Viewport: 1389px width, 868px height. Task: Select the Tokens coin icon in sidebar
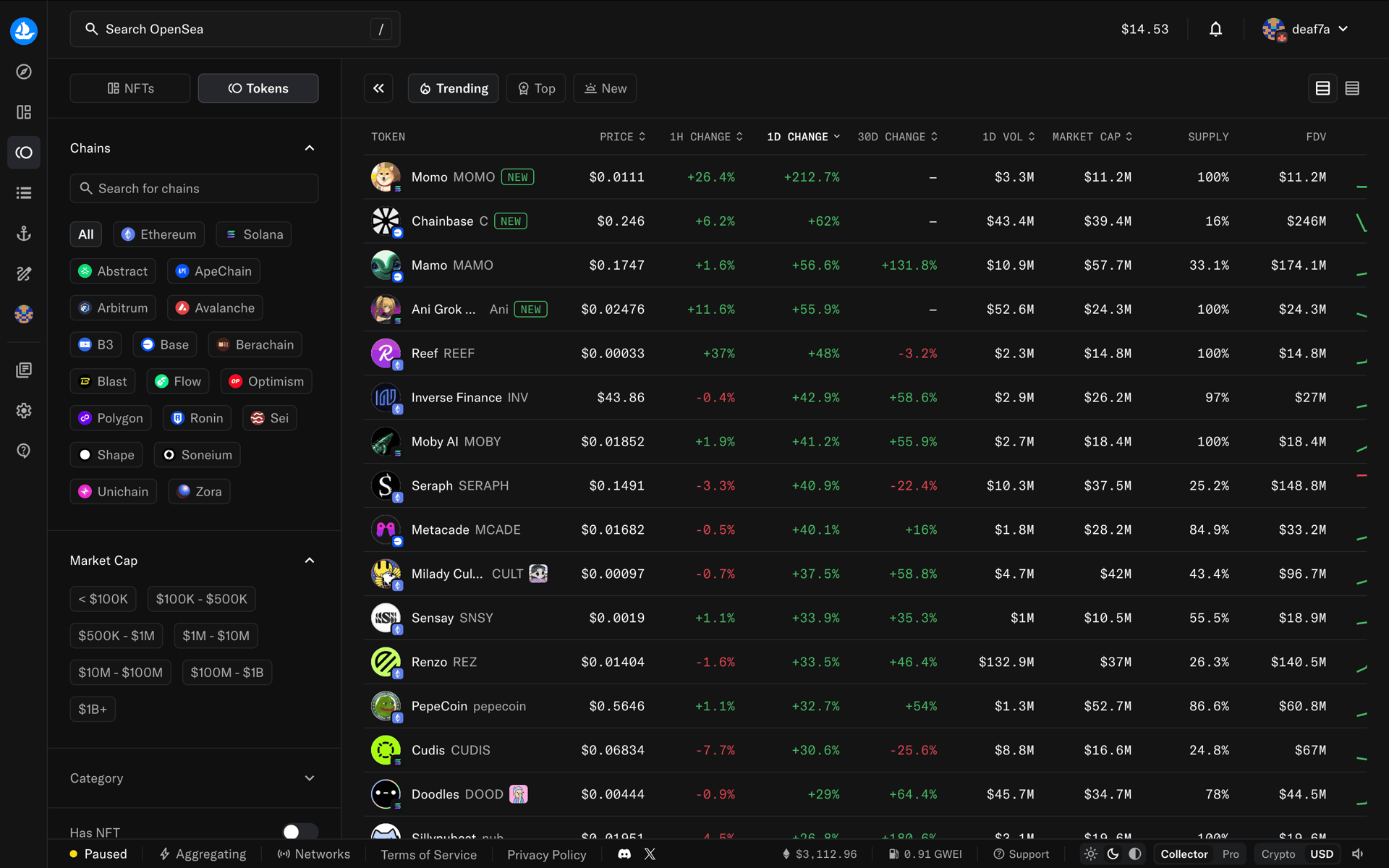[x=24, y=153]
